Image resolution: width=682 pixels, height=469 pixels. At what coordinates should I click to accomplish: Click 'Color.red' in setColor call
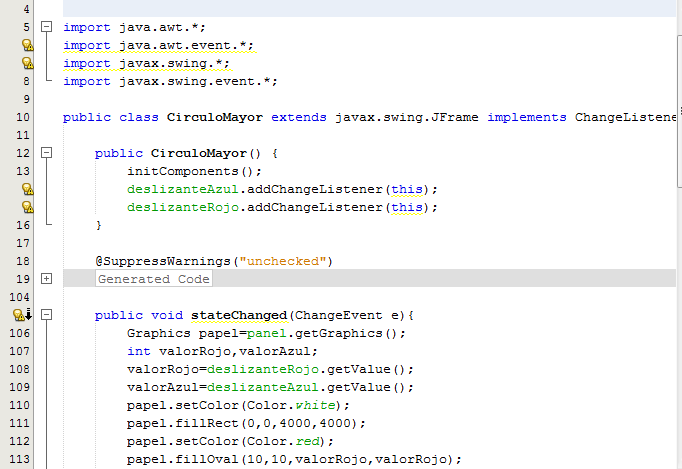(x=283, y=441)
